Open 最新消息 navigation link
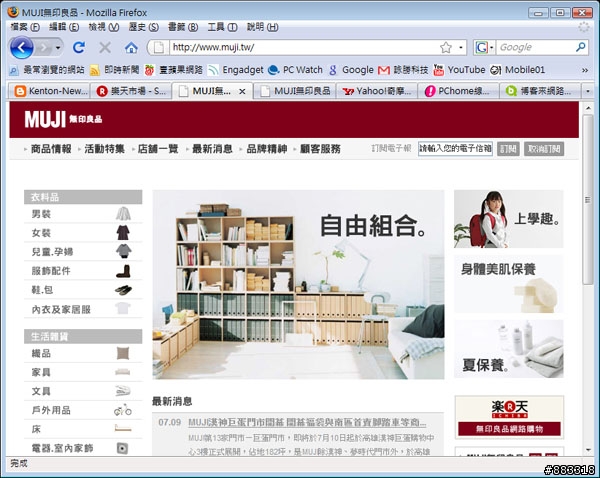Viewport: 600px width, 478px height. 212,149
